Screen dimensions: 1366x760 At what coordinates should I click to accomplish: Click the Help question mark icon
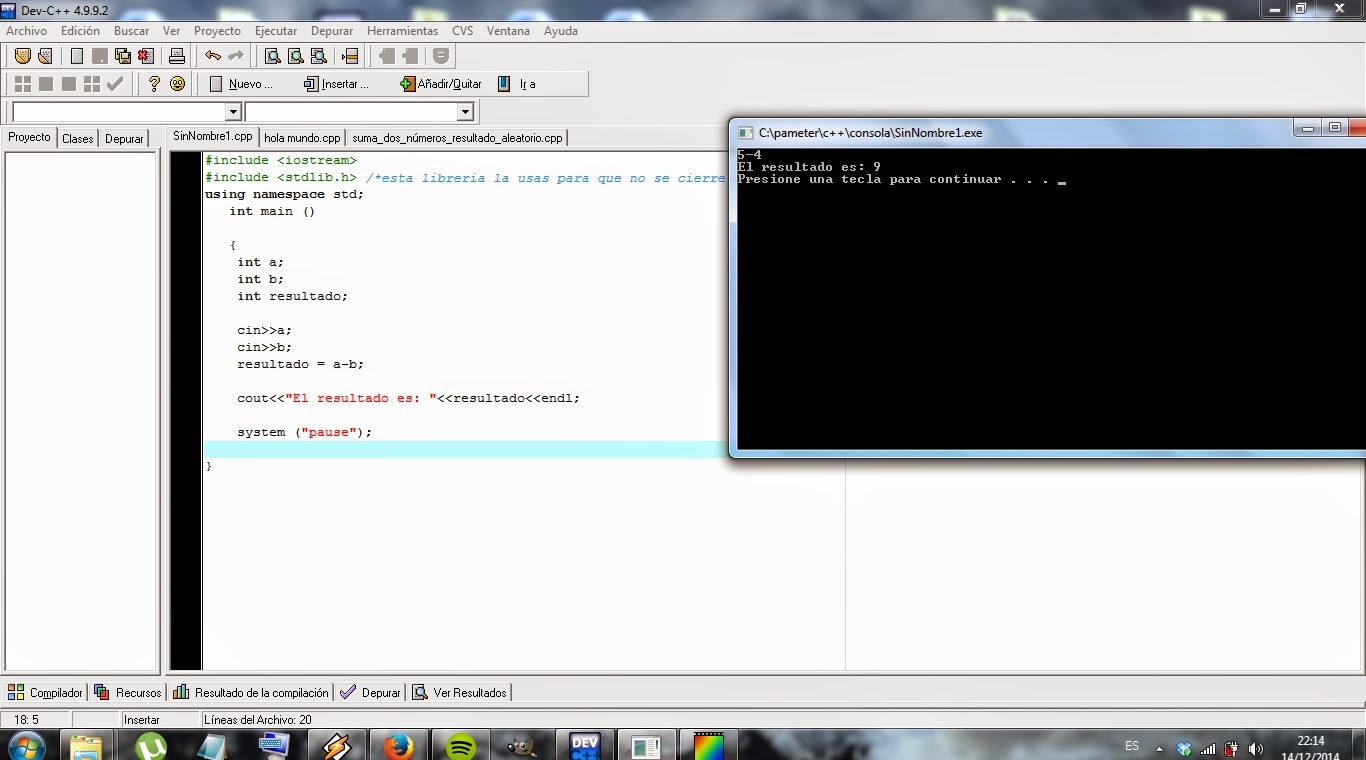point(154,84)
